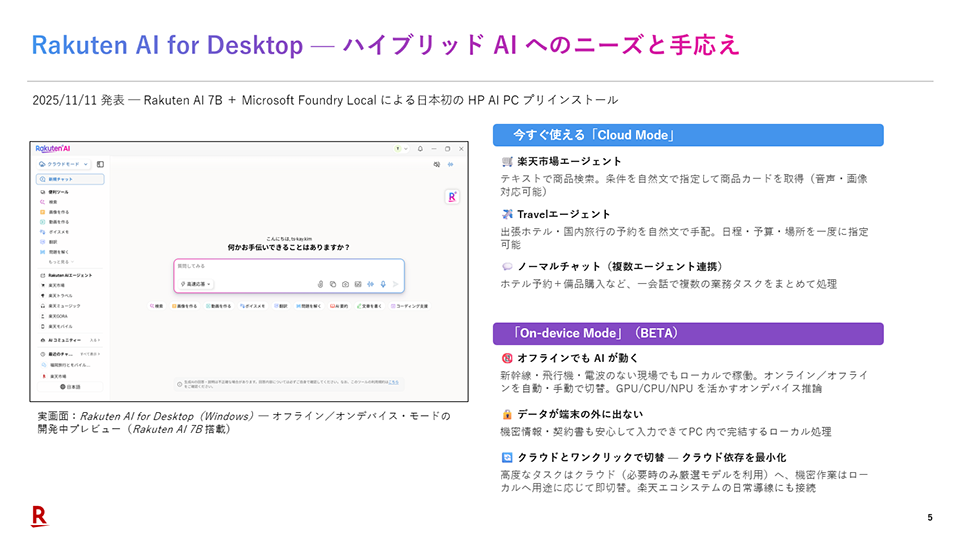The height and width of the screenshot is (538, 960).
Task: Open the 楽天モバイル agent
Action: [56, 326]
